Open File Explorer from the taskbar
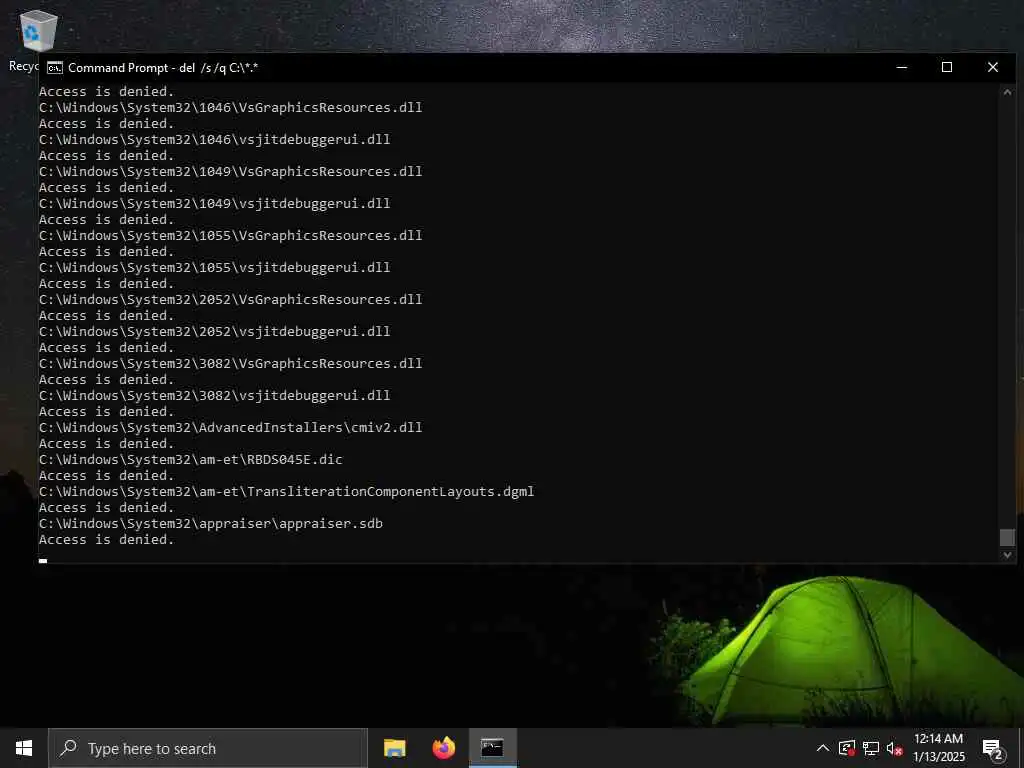This screenshot has height=768, width=1024. 394,748
